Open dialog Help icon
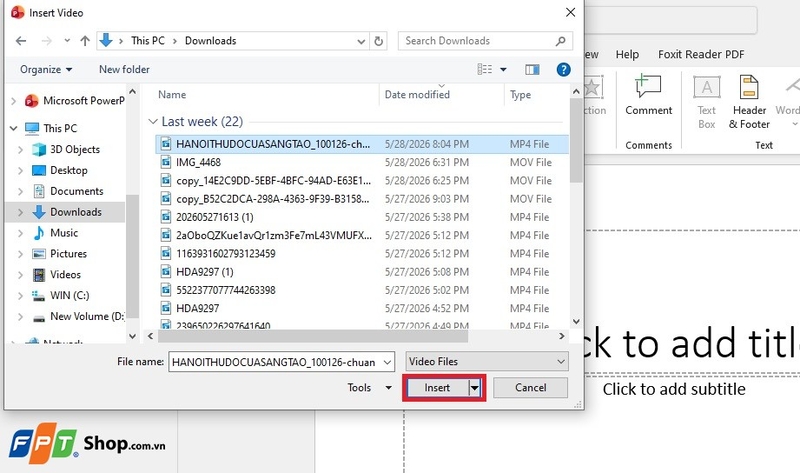Viewport: 800px width, 473px height. 563,69
